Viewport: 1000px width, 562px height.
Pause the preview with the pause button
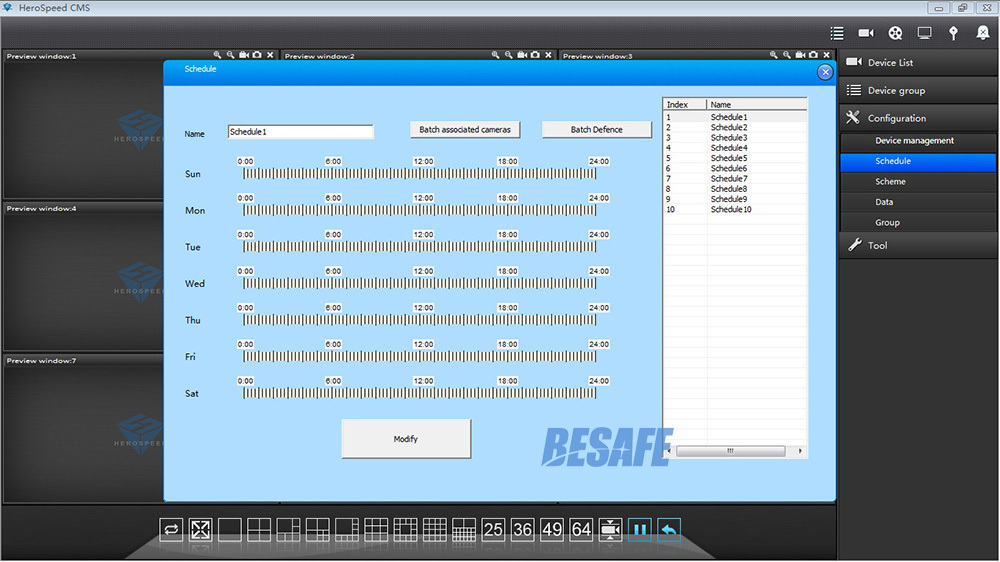click(639, 530)
